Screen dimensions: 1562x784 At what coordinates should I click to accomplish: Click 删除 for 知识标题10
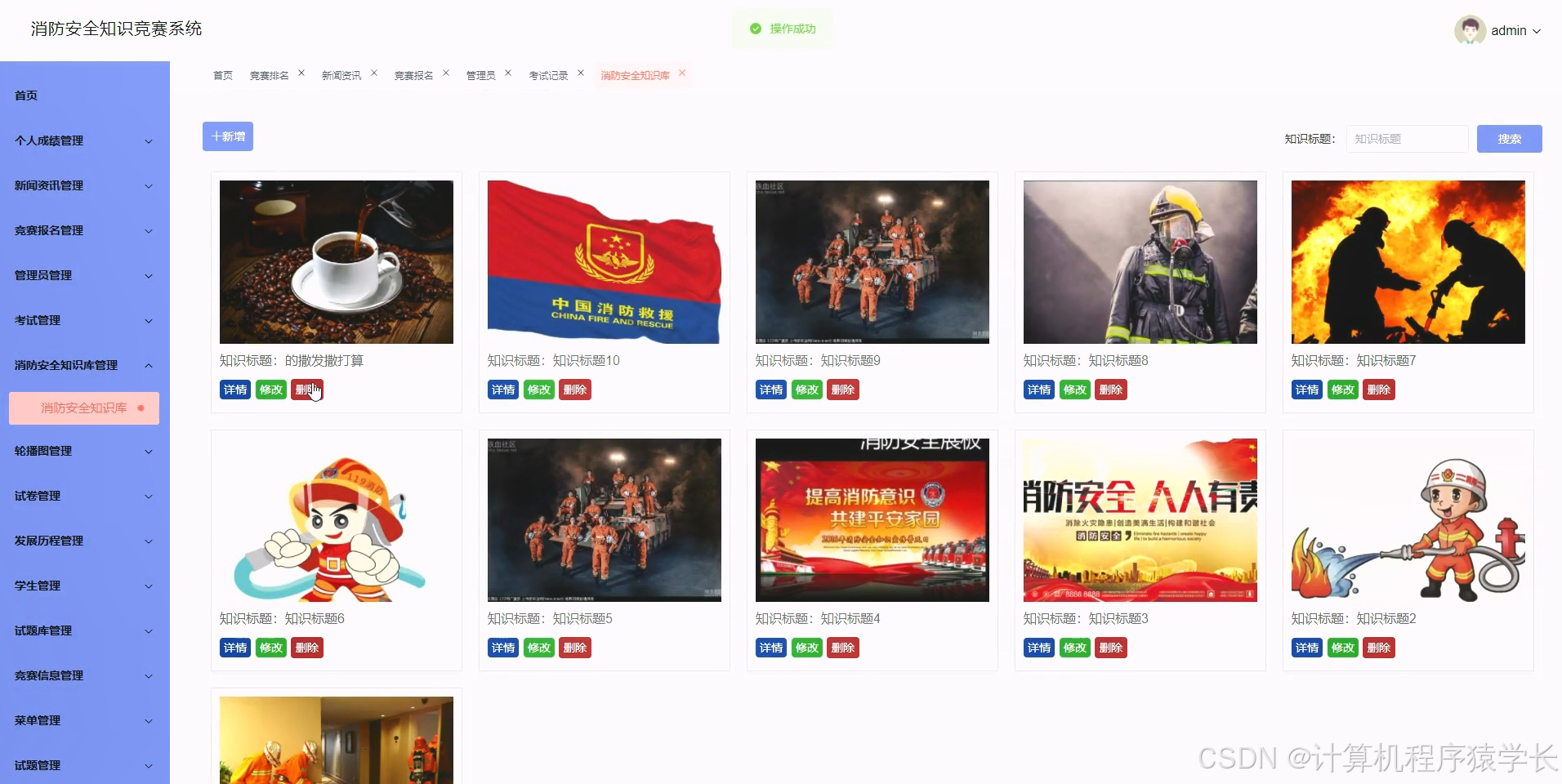point(575,390)
